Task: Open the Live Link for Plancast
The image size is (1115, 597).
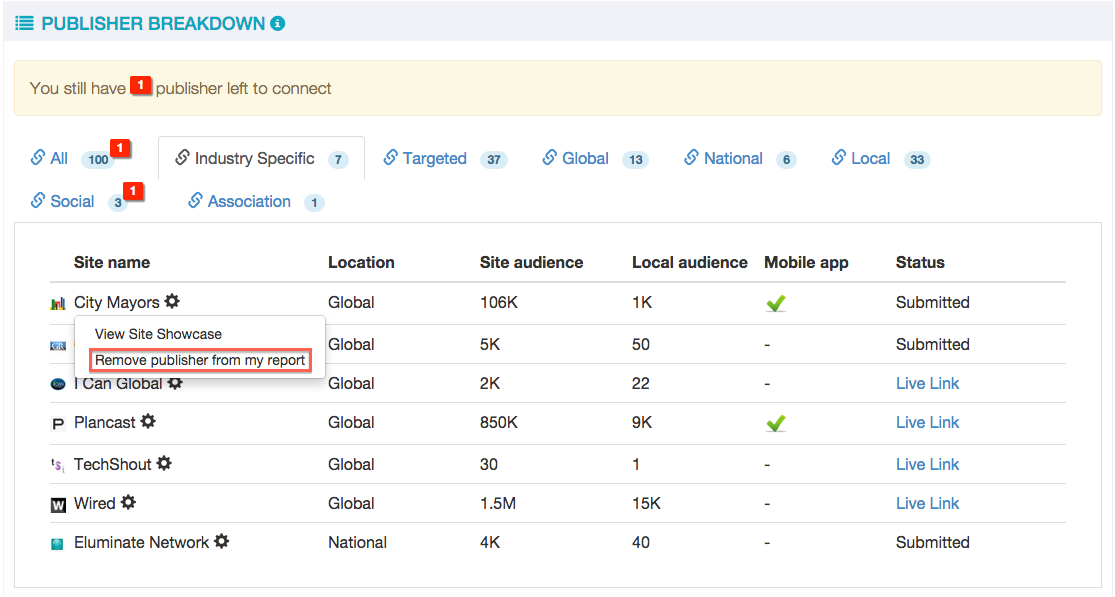Action: (927, 422)
